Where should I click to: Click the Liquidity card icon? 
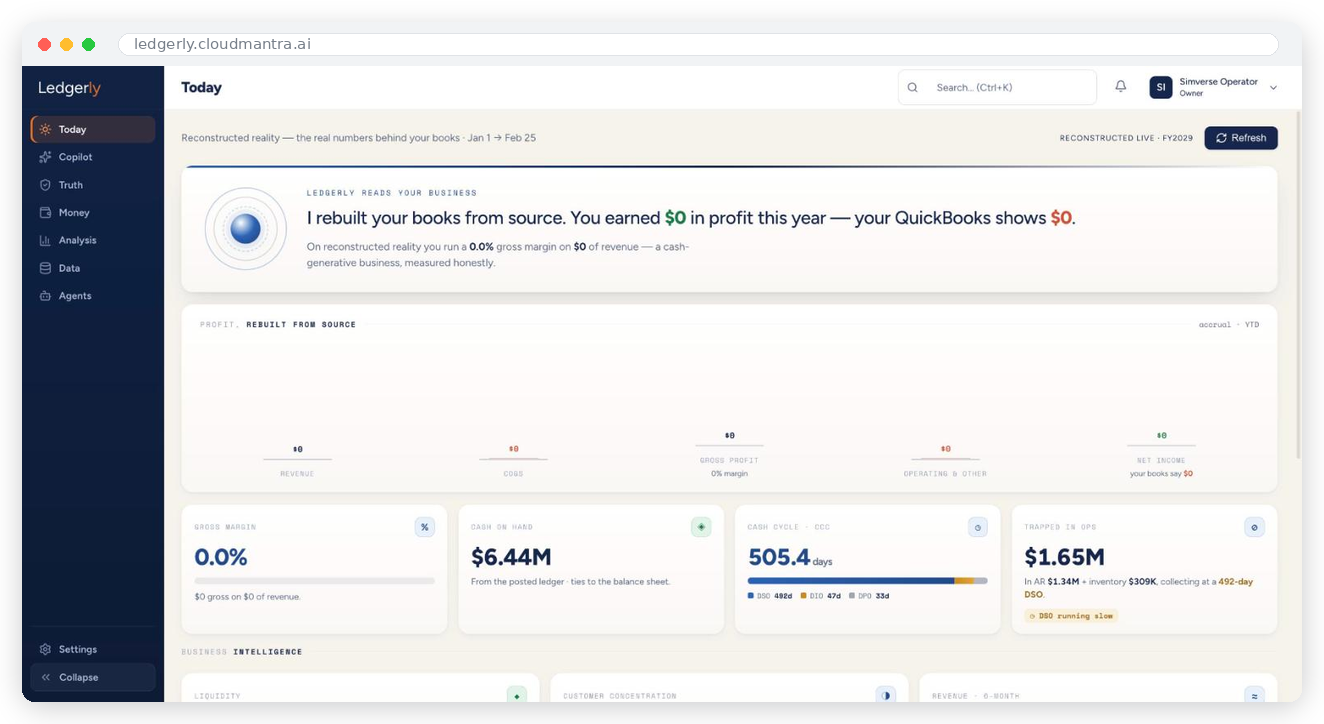[x=516, y=696]
